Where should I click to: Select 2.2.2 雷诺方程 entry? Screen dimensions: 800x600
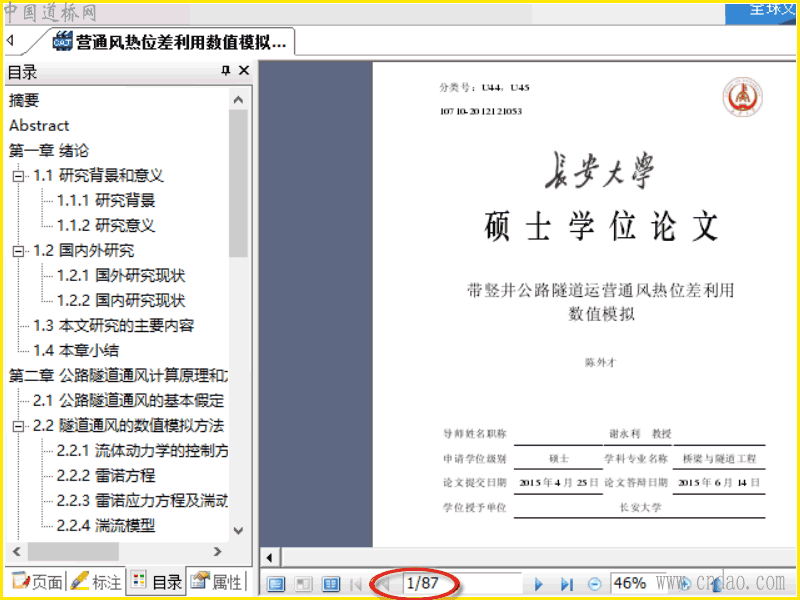(106, 476)
